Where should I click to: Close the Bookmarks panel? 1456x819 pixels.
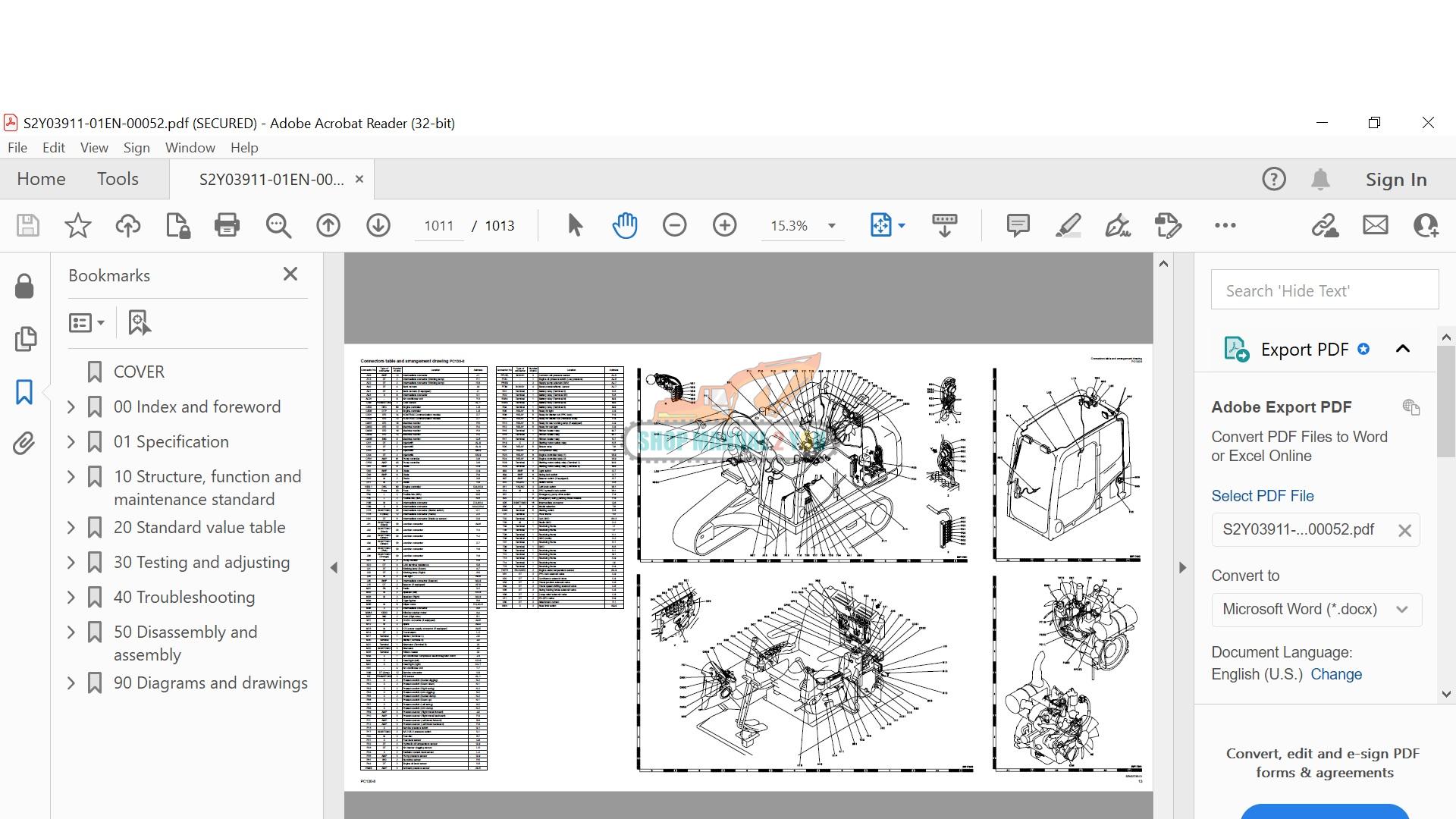290,275
